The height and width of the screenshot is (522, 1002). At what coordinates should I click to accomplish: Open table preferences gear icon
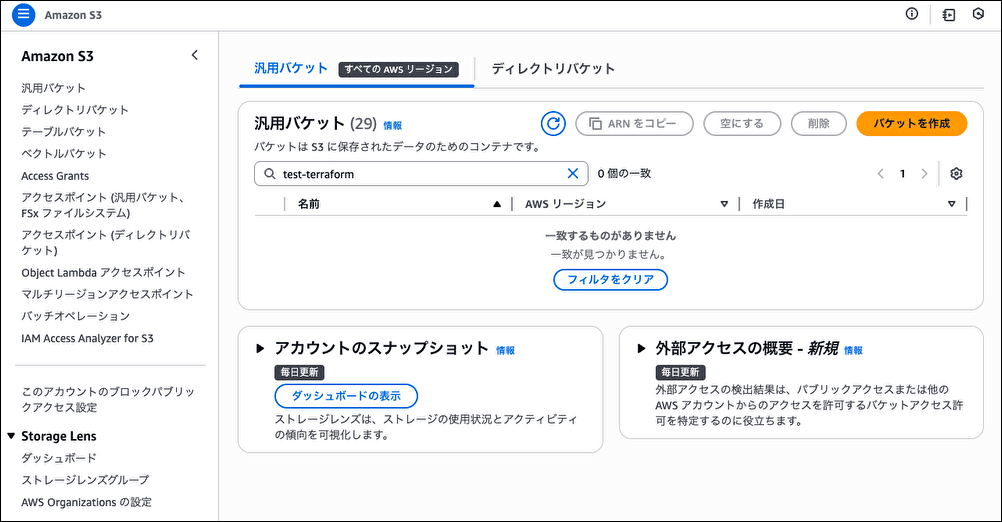(956, 174)
